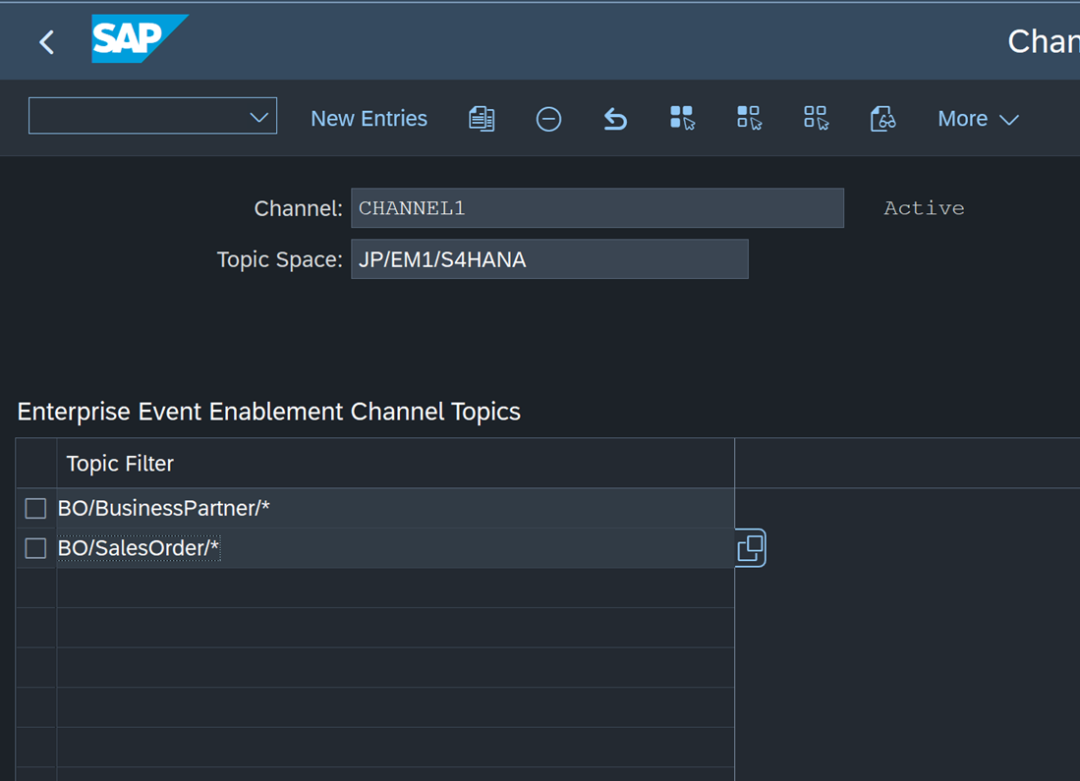Expand the More menu
This screenshot has height=781, width=1080.
[x=978, y=119]
